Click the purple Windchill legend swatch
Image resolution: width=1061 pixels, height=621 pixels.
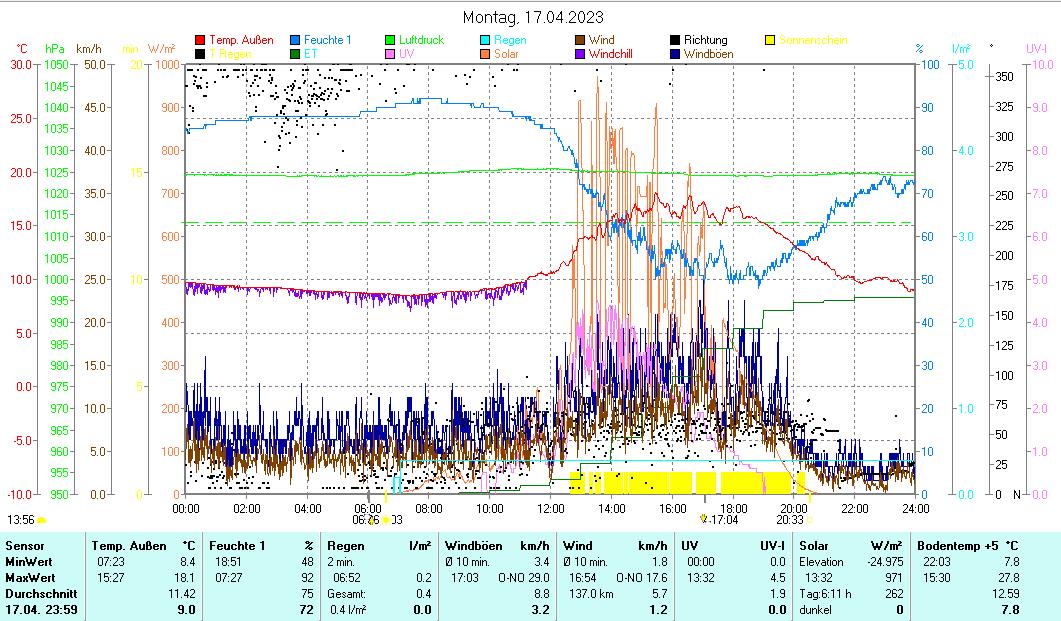click(579, 54)
